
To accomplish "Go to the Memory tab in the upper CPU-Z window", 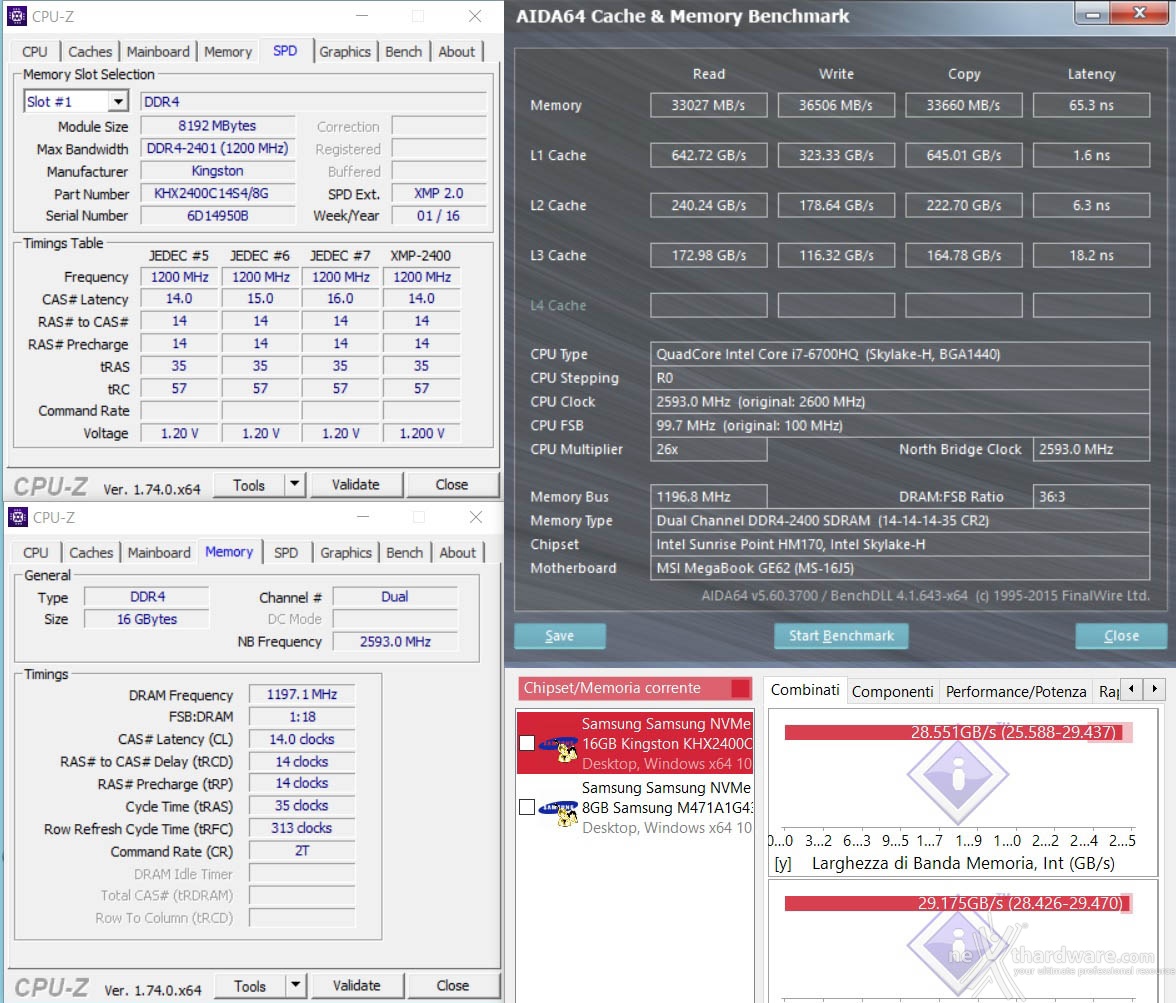I will (228, 52).
